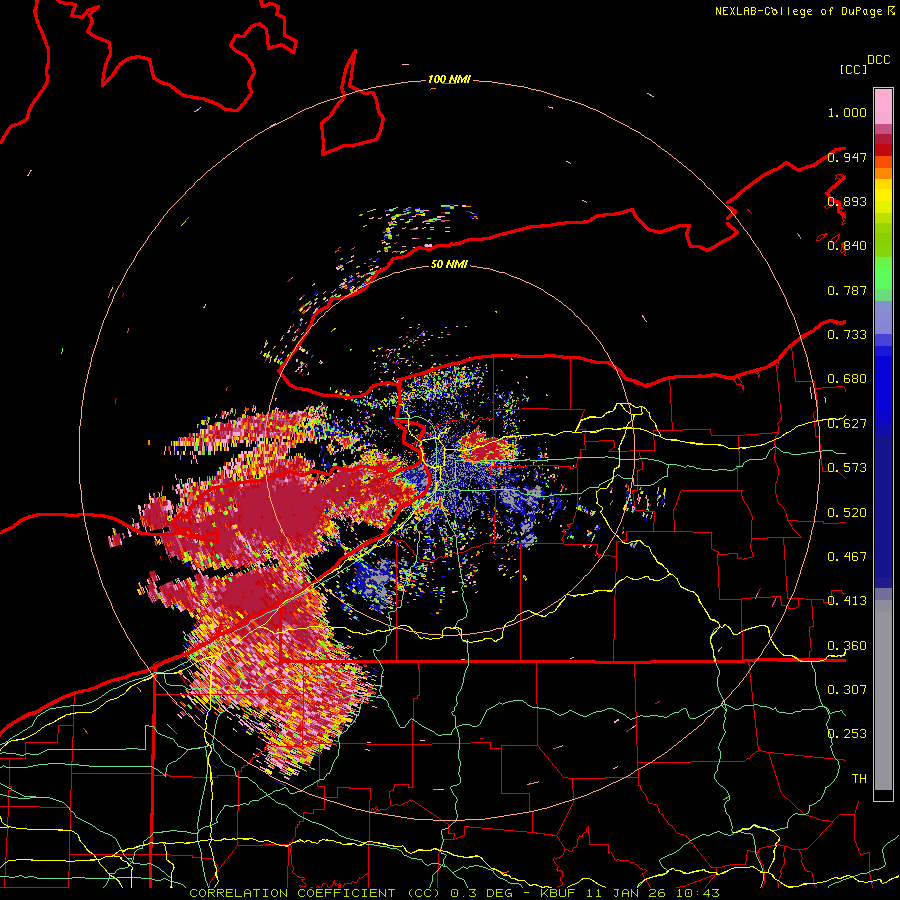The width and height of the screenshot is (900, 900).
Task: Click the Correlation Coefficient caption at bottom
Action: (454, 893)
